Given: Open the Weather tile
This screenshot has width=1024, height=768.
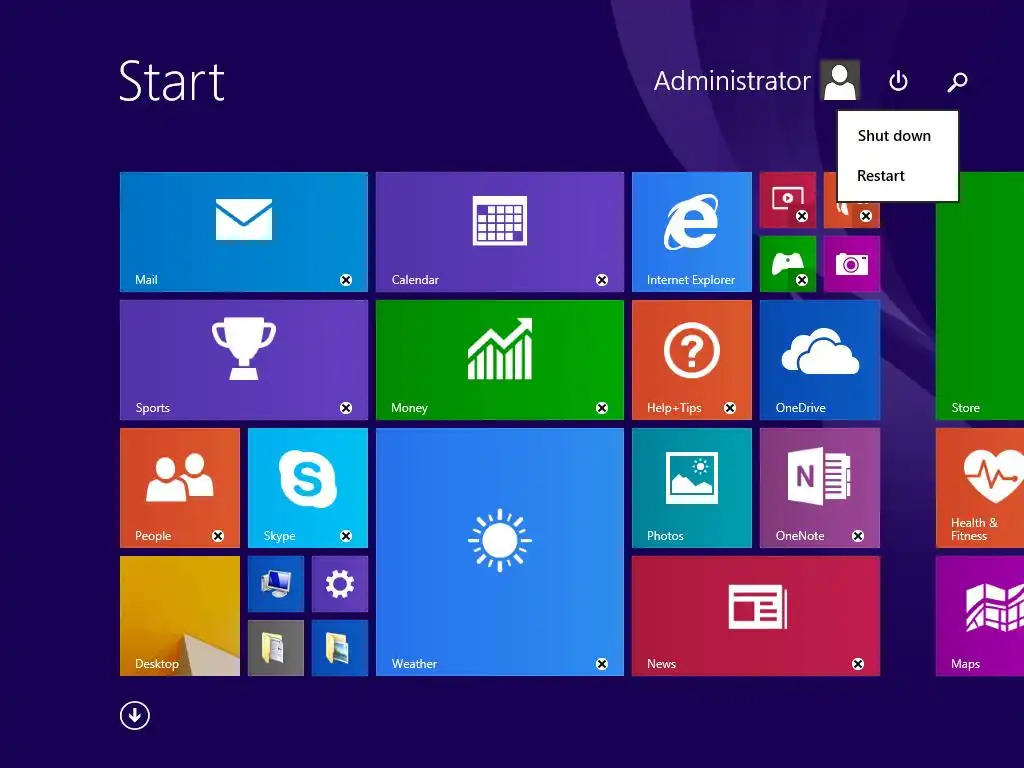Looking at the screenshot, I should coord(500,552).
